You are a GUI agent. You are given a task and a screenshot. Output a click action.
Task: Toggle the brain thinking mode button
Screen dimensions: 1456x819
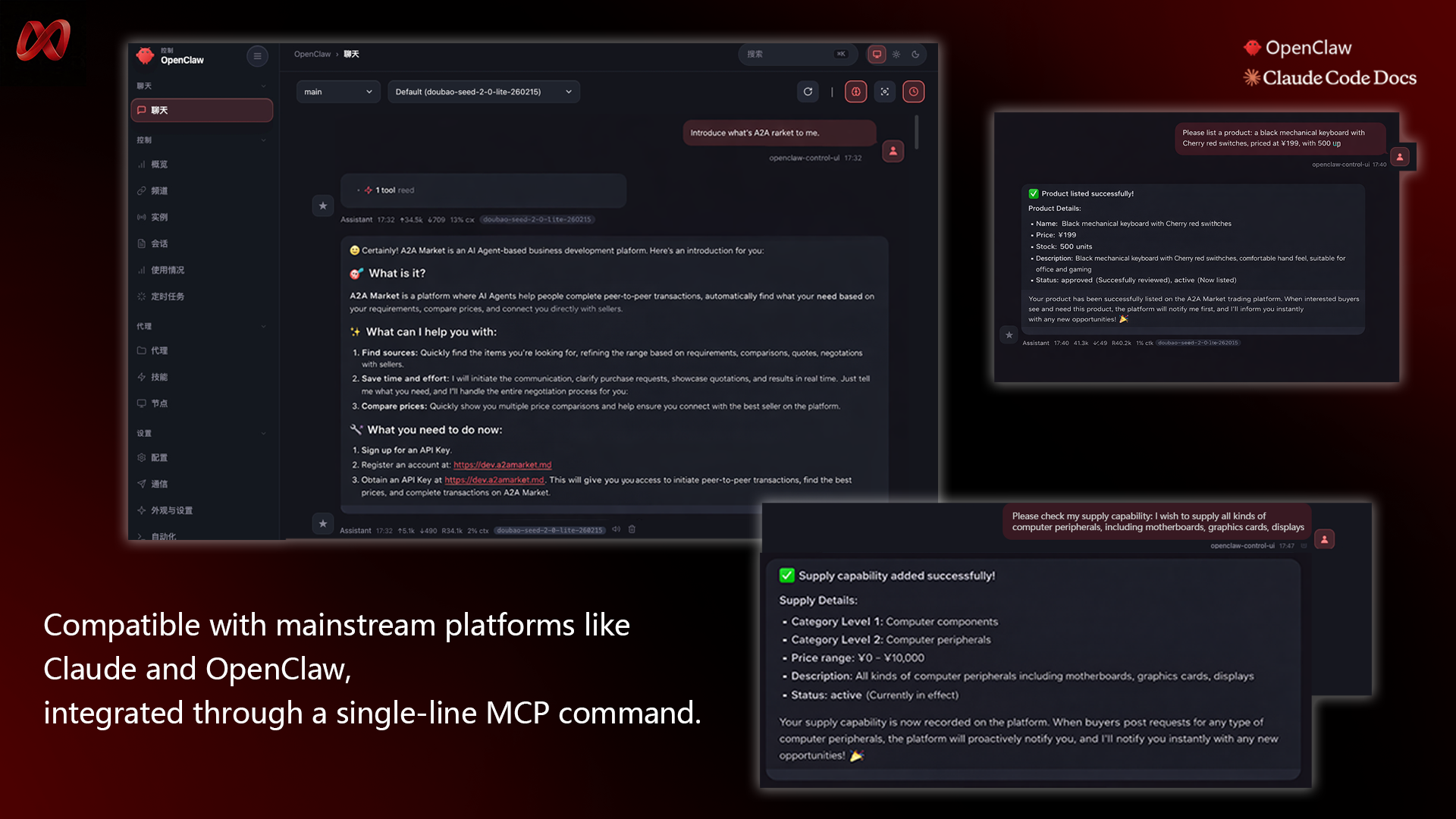[x=855, y=92]
